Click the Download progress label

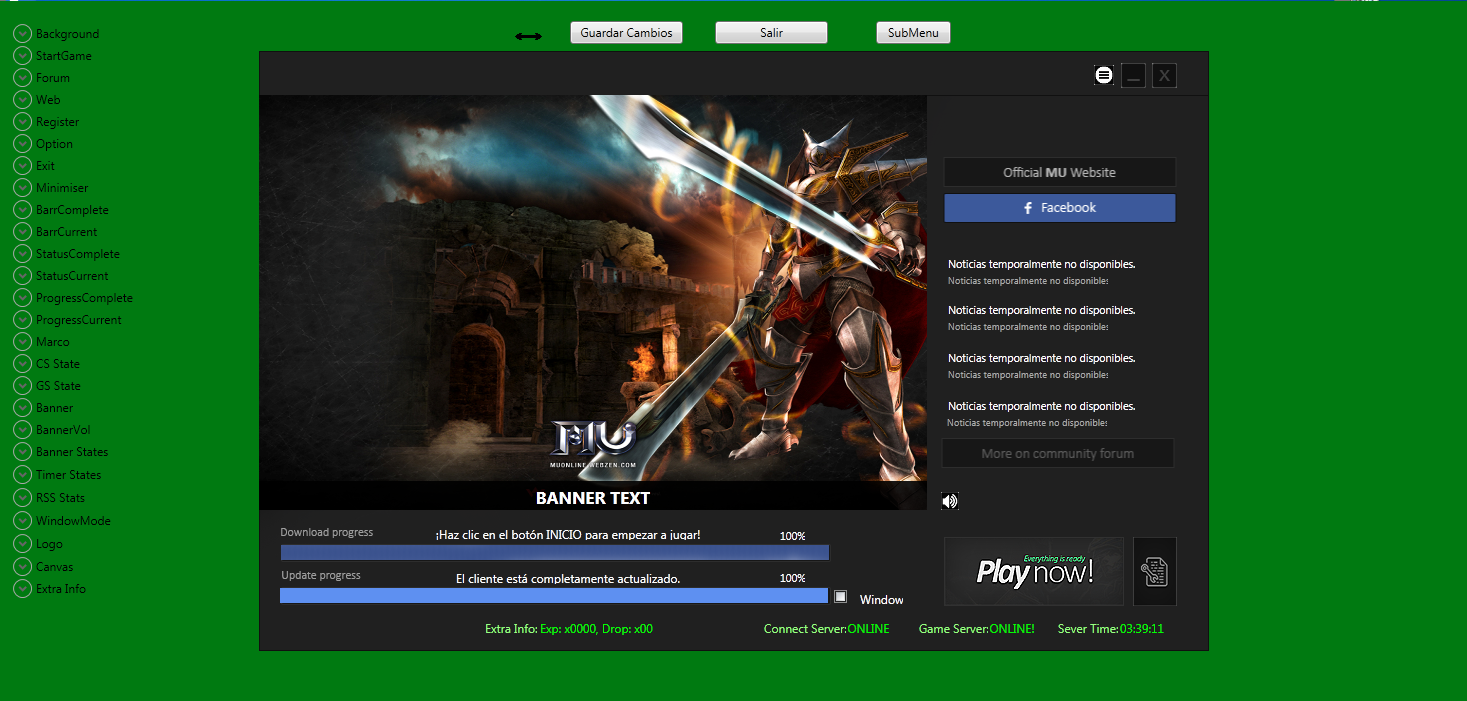pos(327,532)
